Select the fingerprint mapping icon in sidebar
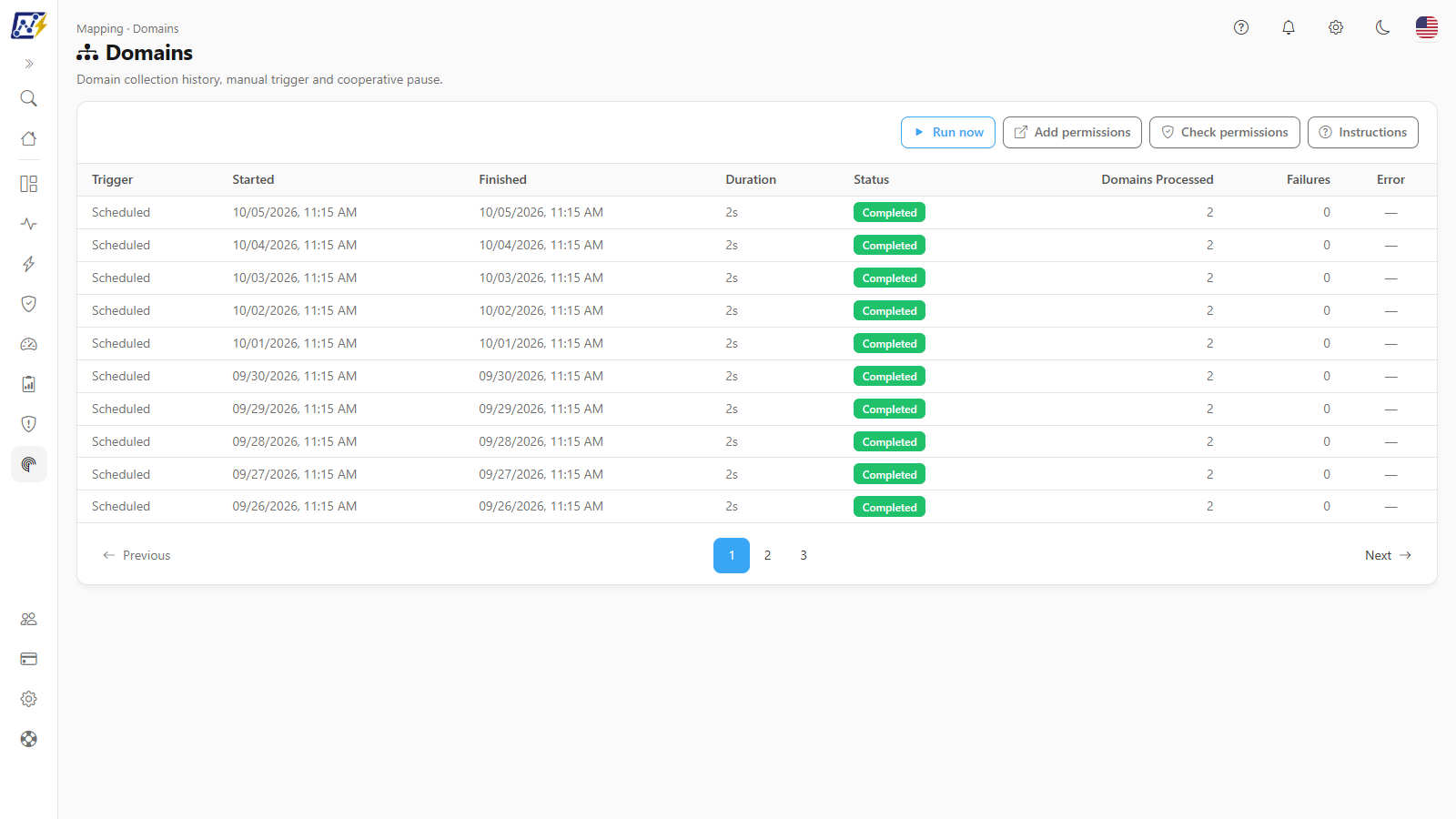 [x=29, y=464]
